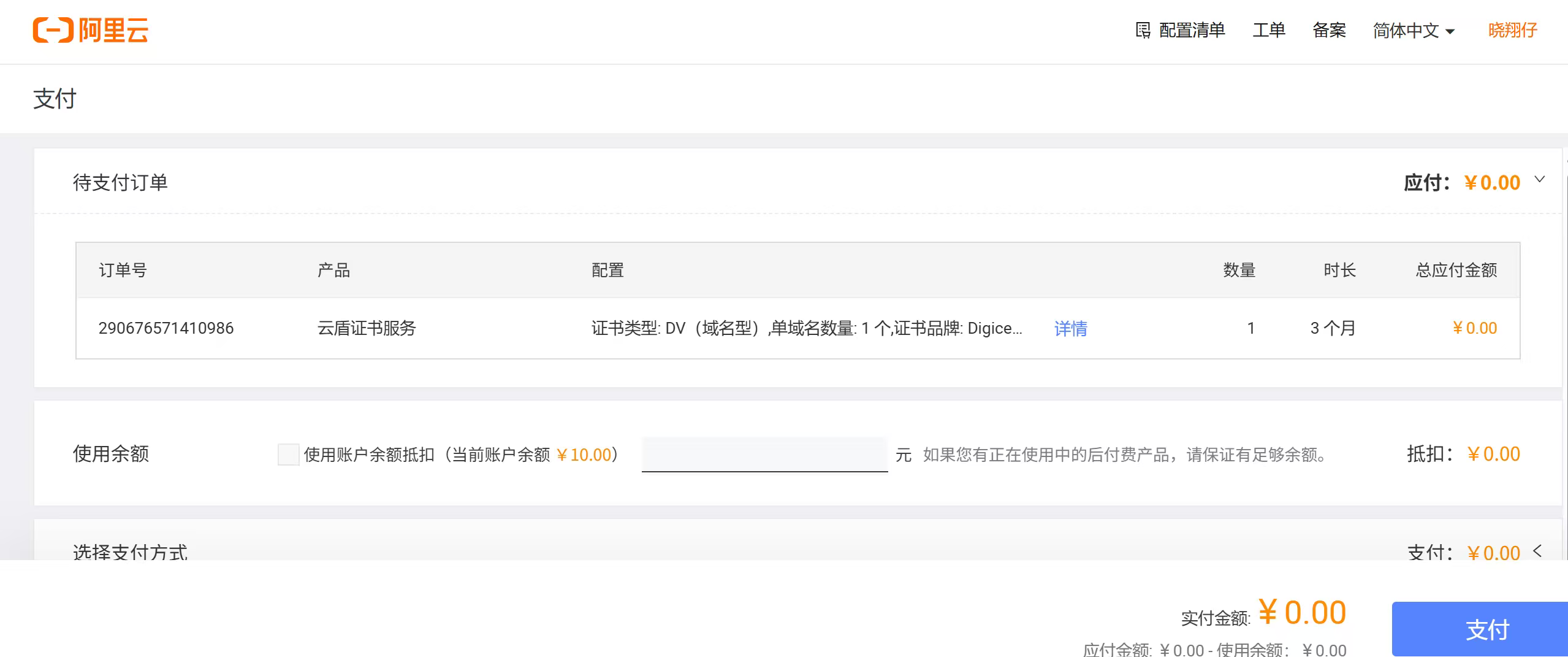Select the 时长 column header
This screenshot has width=1568, height=657.
(x=1339, y=270)
